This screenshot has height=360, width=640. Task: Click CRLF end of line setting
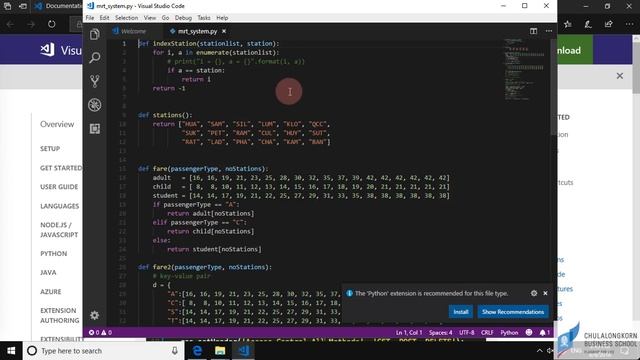click(487, 333)
